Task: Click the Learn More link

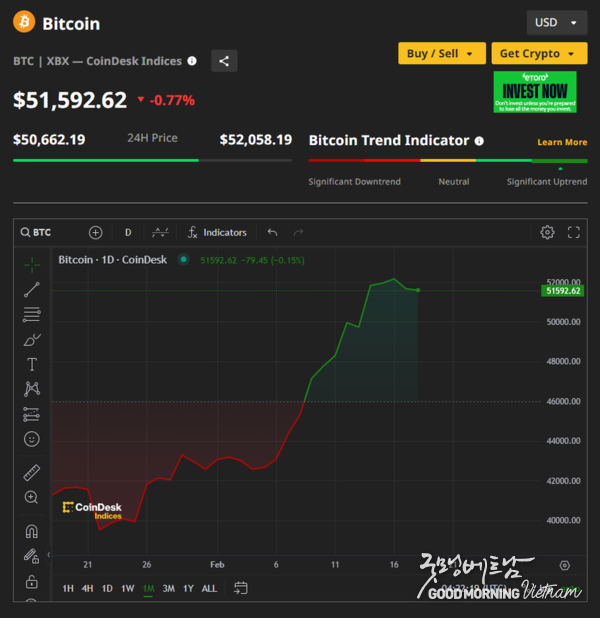Action: (562, 142)
